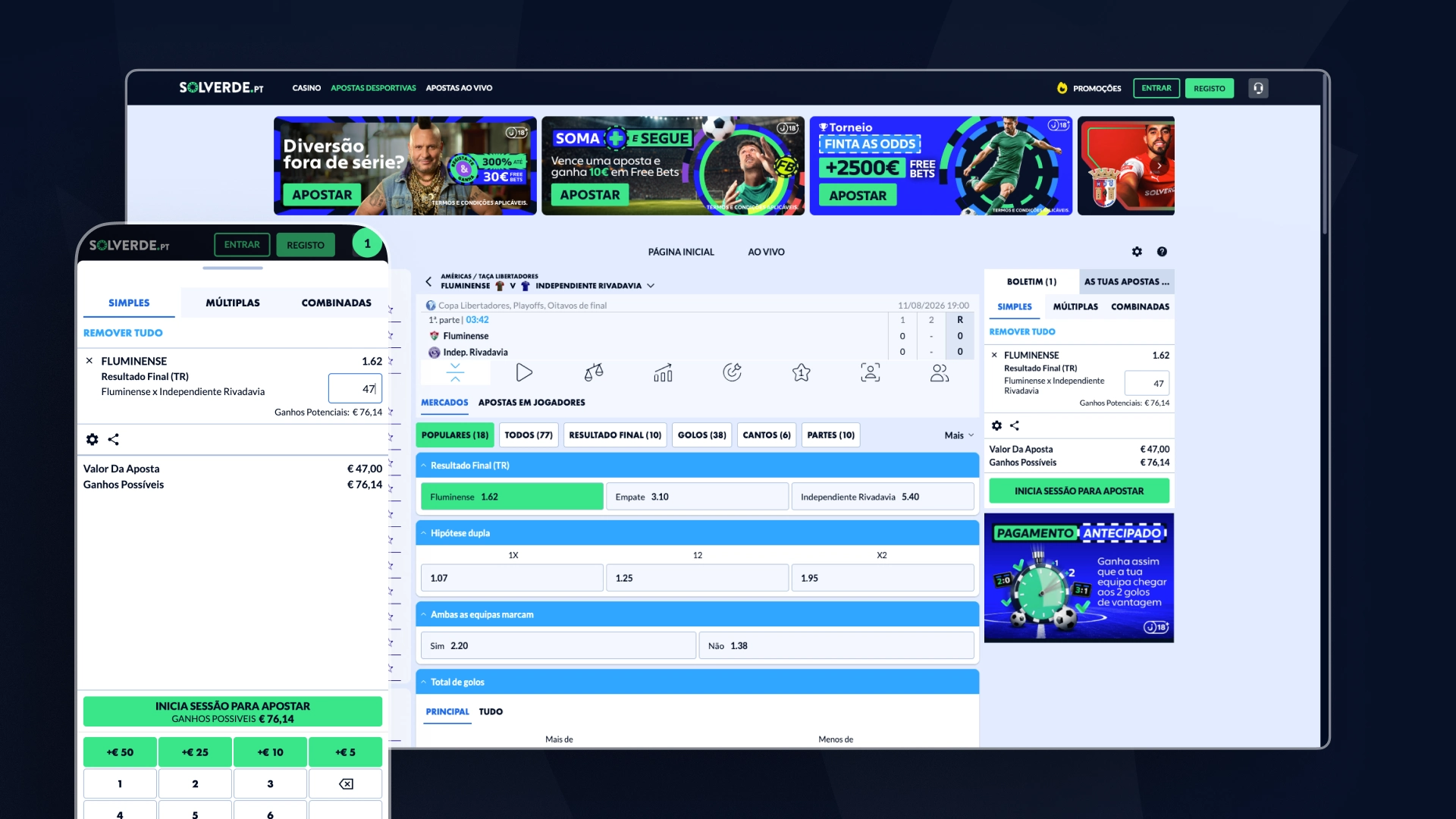Image resolution: width=1456 pixels, height=819 pixels.
Task: Select Múltiplas tab in mobile betslip
Action: pos(233,303)
